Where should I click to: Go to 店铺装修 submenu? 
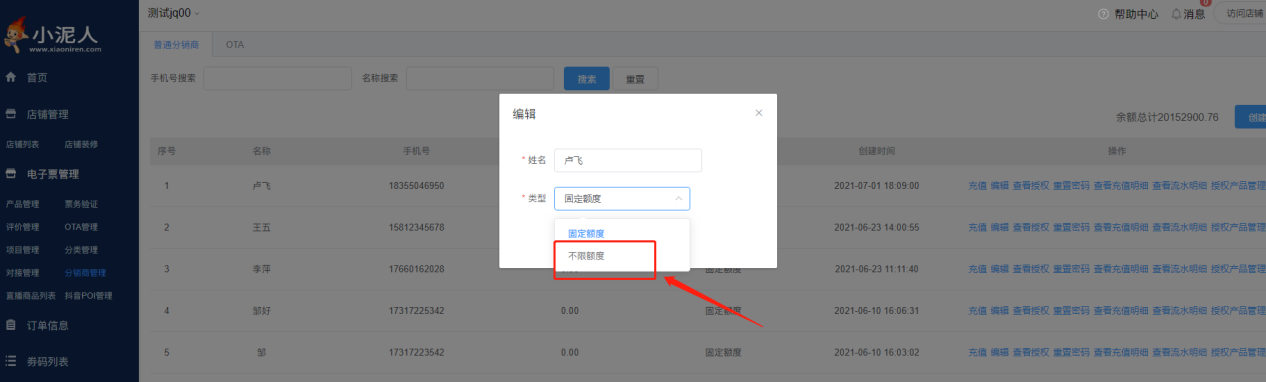81,144
